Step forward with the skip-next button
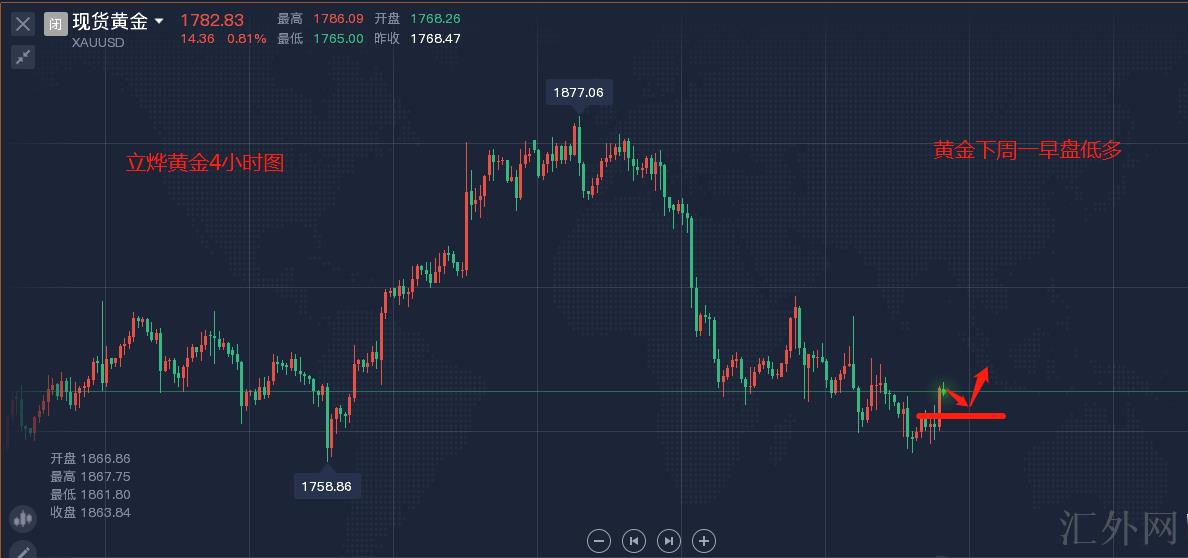 (668, 541)
